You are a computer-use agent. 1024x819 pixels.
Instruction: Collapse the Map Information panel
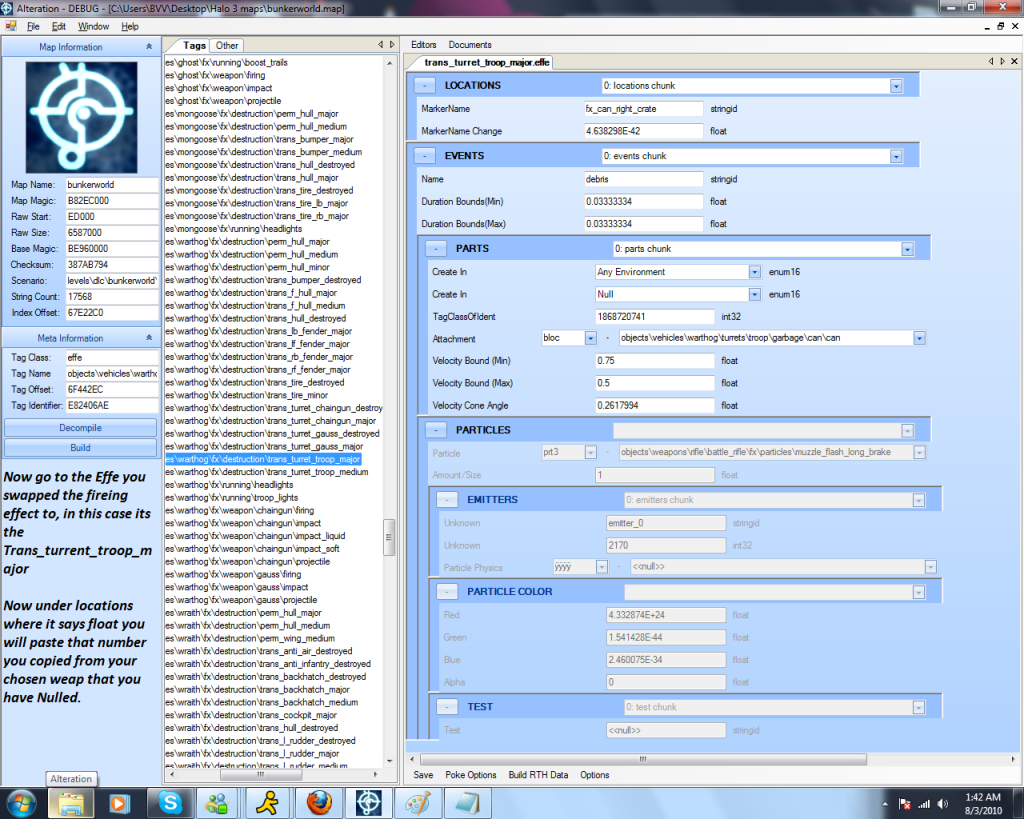click(149, 47)
